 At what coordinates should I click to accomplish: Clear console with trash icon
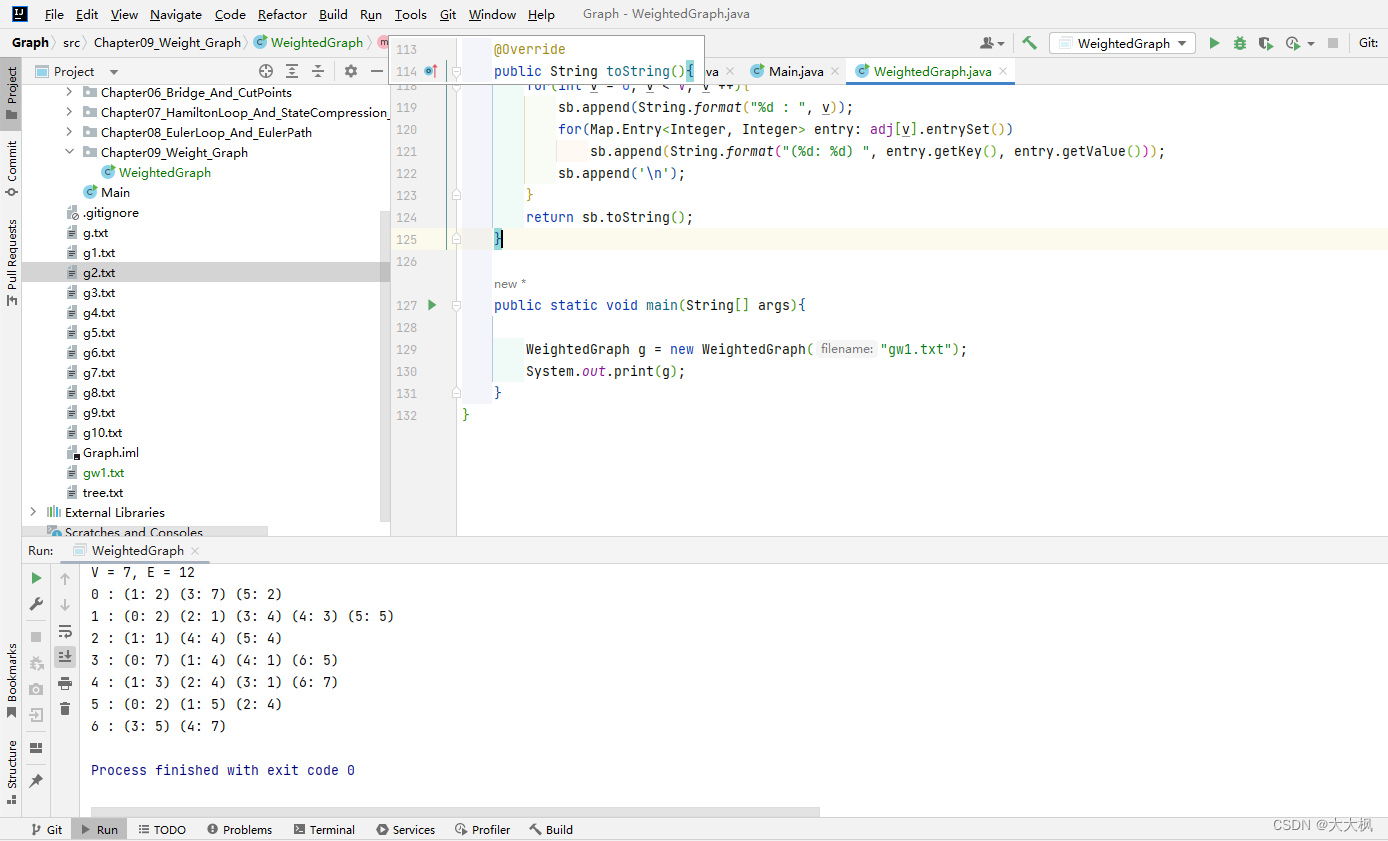pyautogui.click(x=65, y=709)
